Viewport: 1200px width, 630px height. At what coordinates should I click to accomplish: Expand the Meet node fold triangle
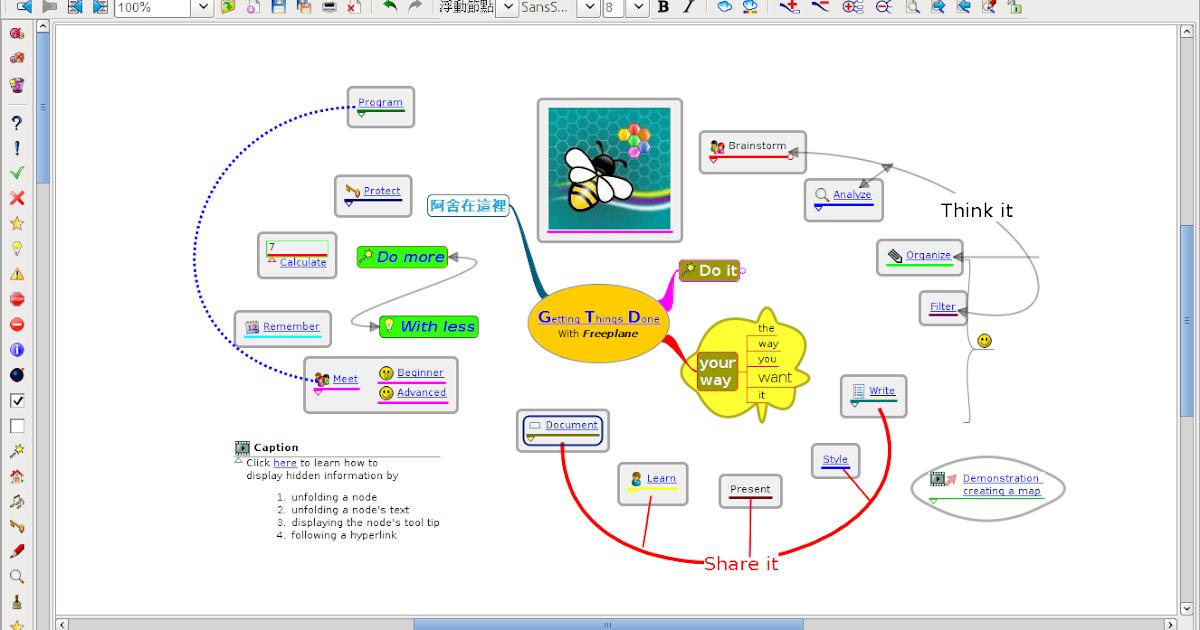[318, 392]
